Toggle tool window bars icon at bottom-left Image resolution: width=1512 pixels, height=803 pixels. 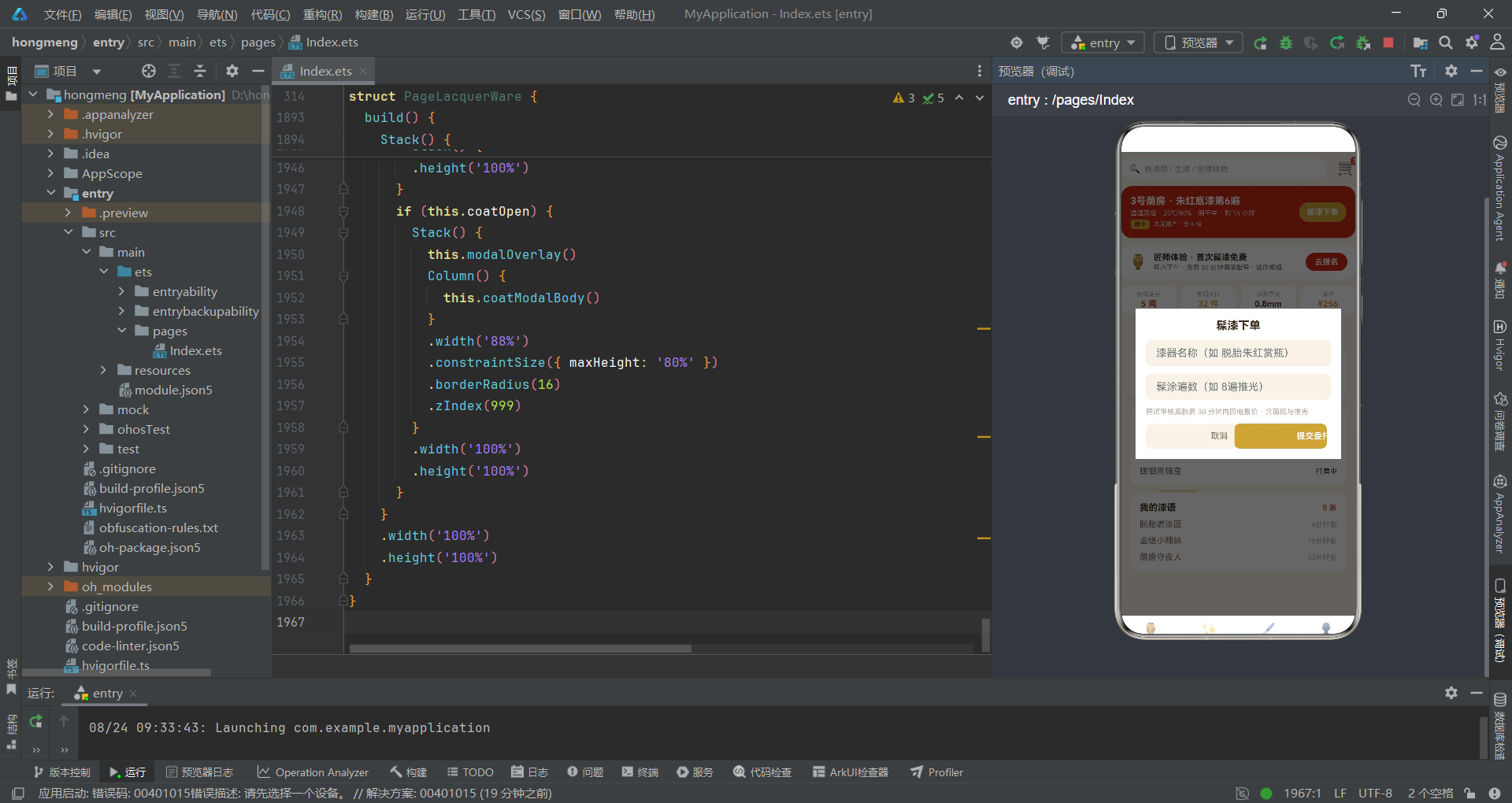click(x=19, y=794)
